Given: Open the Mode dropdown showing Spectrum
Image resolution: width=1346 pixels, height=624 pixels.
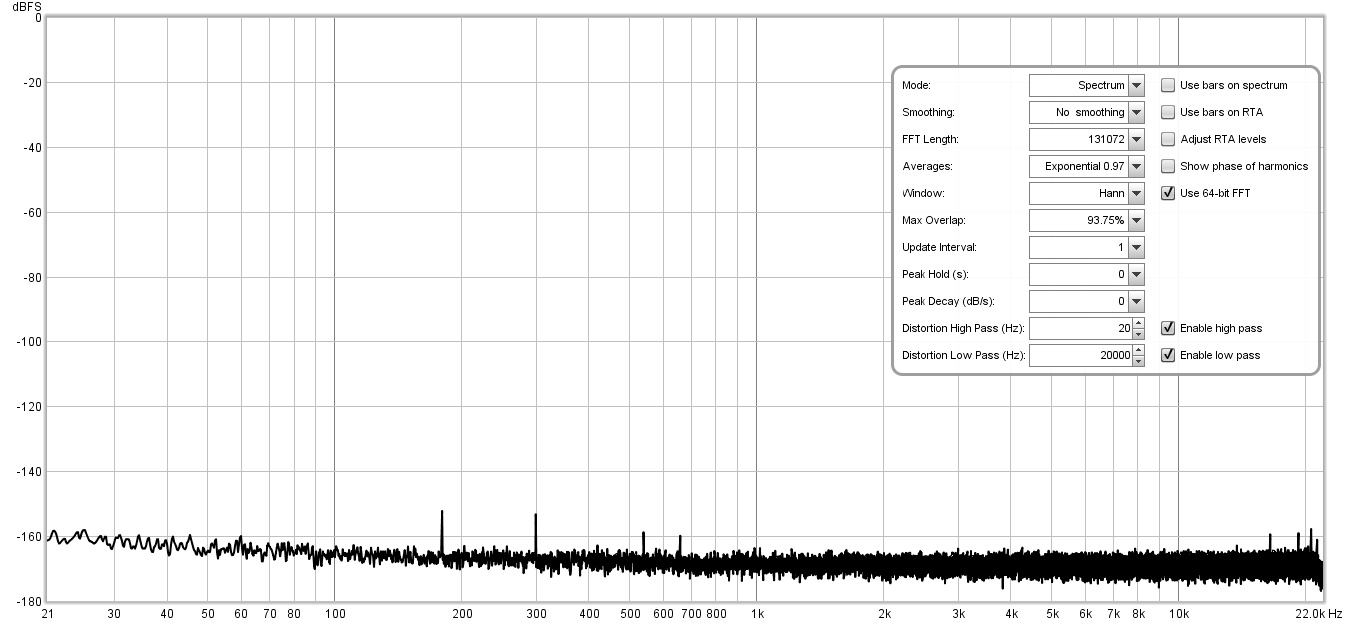Looking at the screenshot, I should click(x=1086, y=86).
